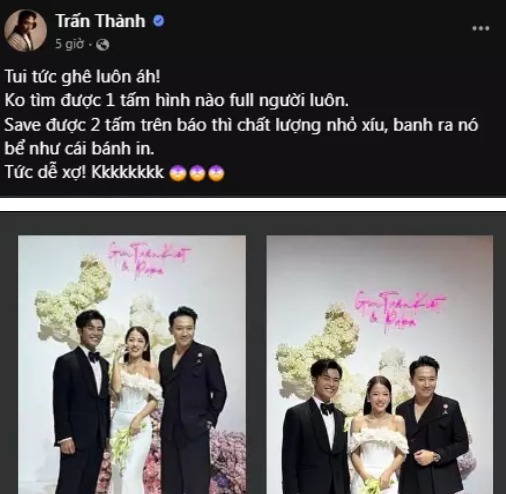Click the 'bể như cái bánh in' text line
The width and height of the screenshot is (506, 494).
coord(79,149)
